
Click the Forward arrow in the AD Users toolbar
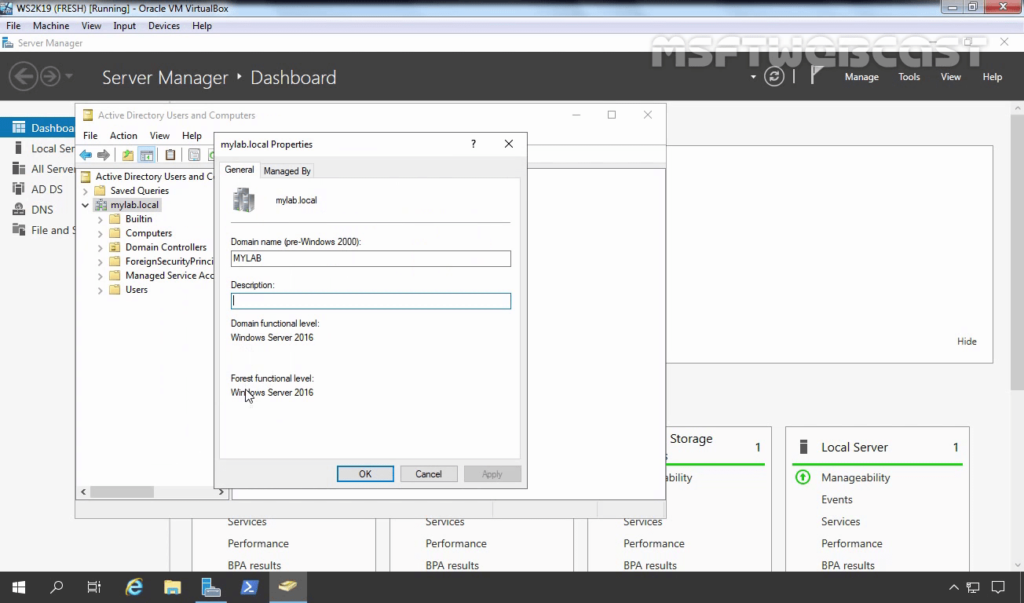click(103, 155)
